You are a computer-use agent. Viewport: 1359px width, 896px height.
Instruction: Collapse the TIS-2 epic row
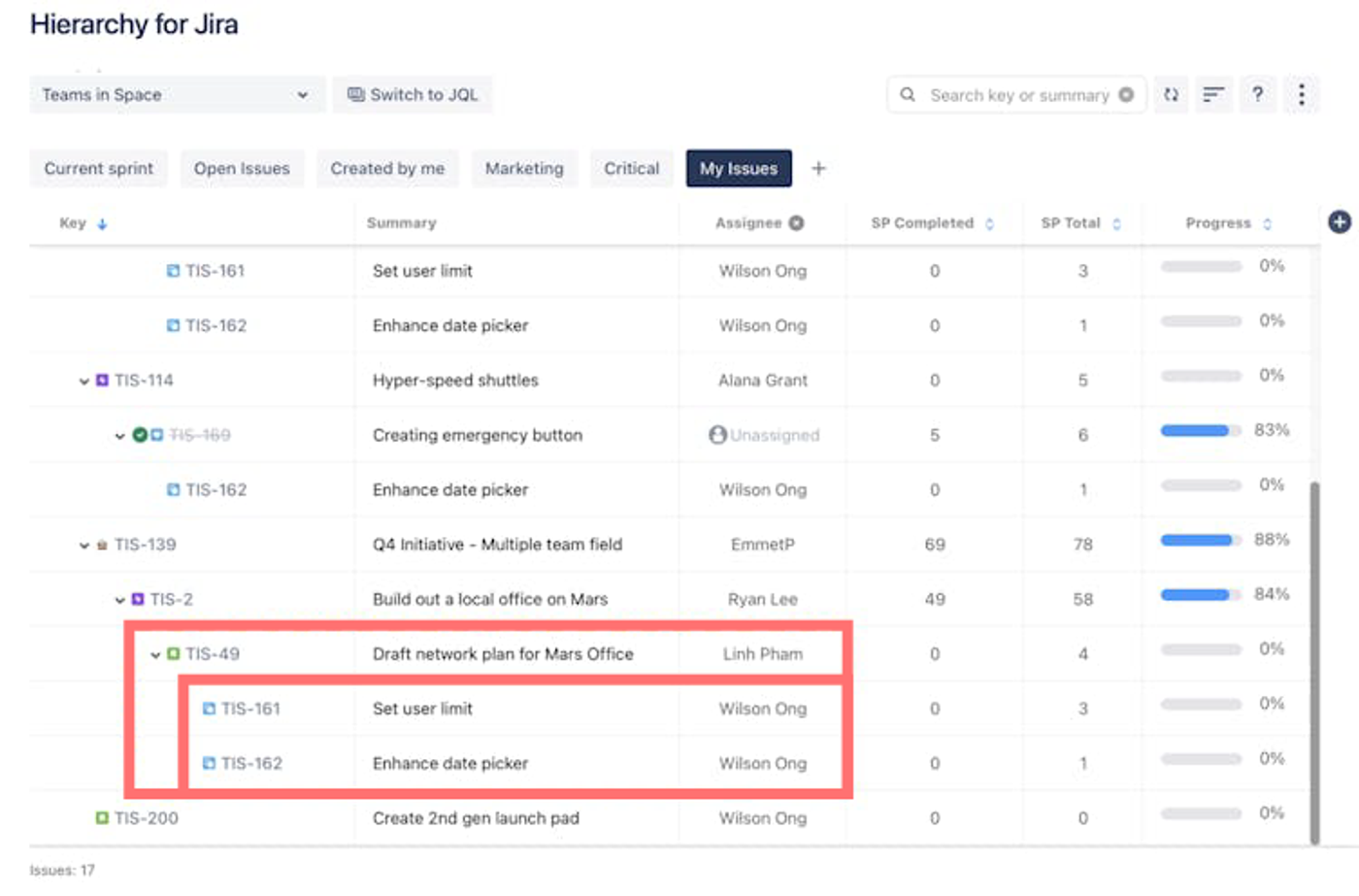(119, 600)
